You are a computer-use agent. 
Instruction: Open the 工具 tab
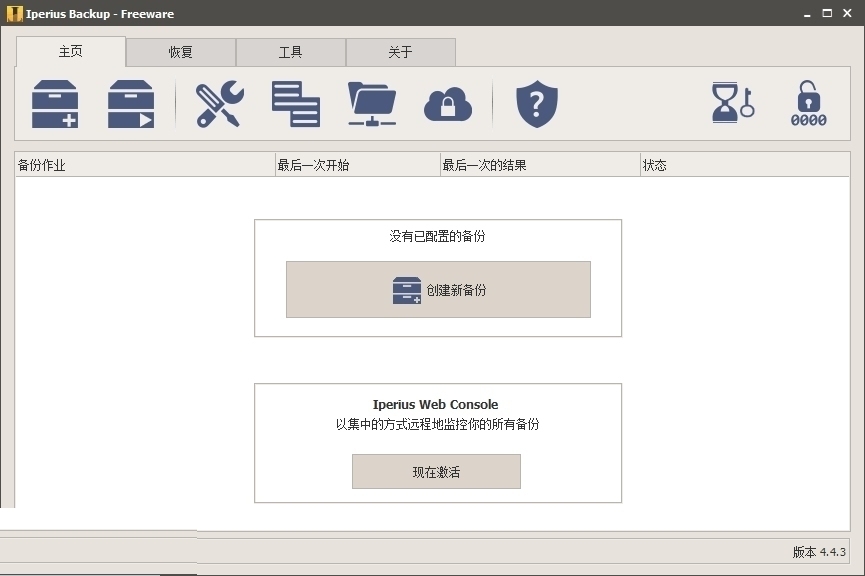point(290,52)
